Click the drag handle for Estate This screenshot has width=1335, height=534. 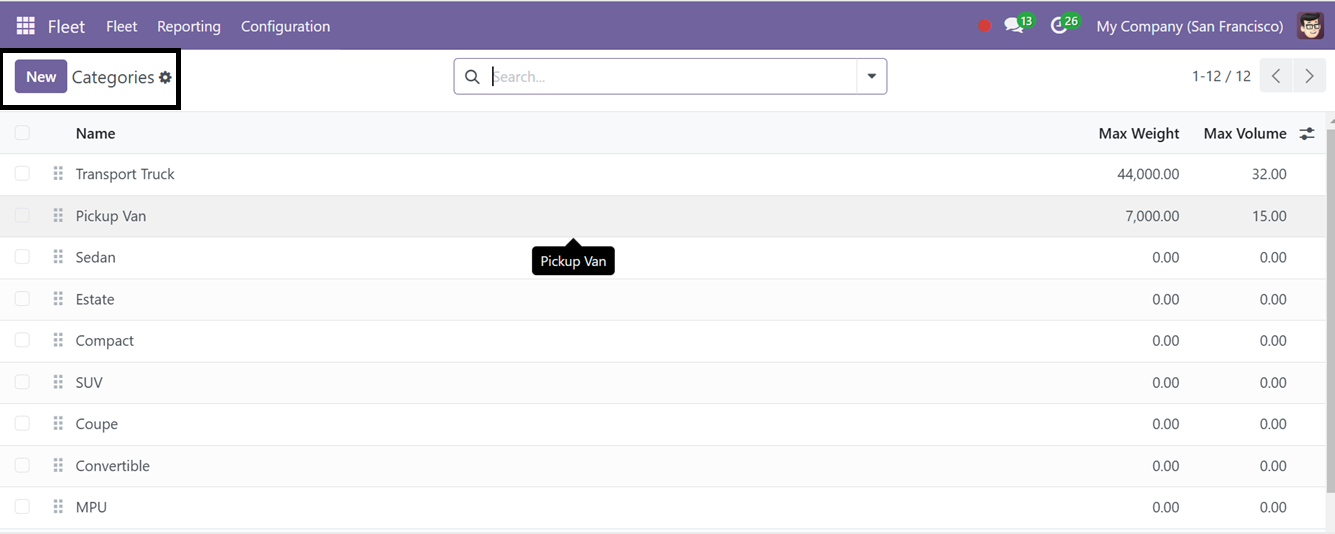pyautogui.click(x=58, y=299)
